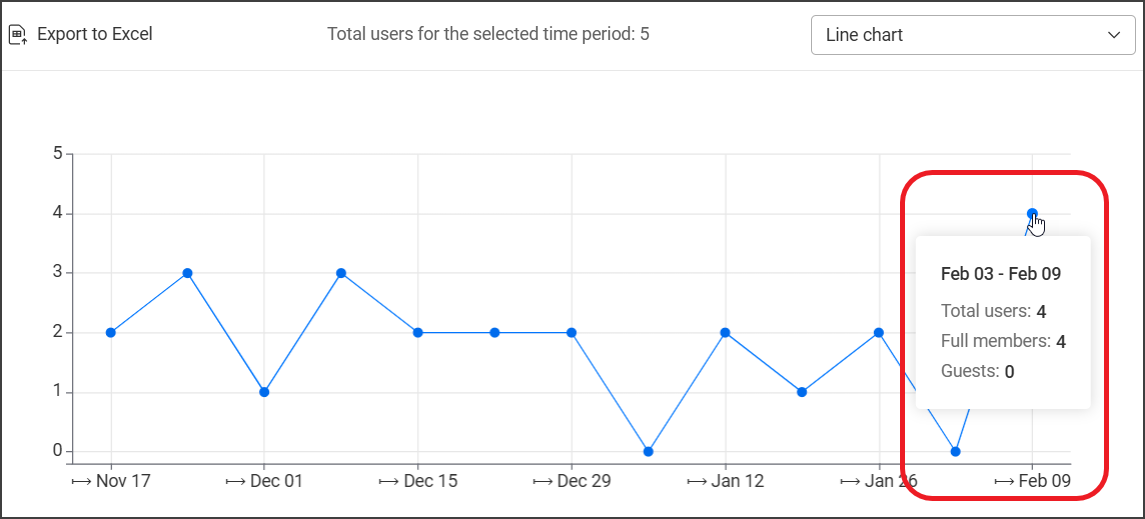
Task: Click the first peak point at value 3
Action: tap(187, 273)
